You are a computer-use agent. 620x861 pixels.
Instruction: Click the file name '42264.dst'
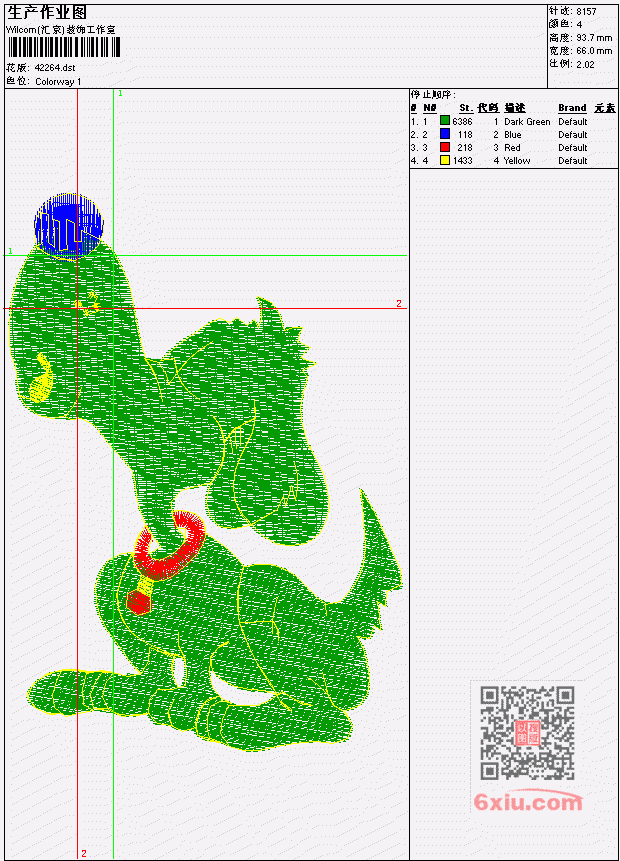click(x=54, y=68)
